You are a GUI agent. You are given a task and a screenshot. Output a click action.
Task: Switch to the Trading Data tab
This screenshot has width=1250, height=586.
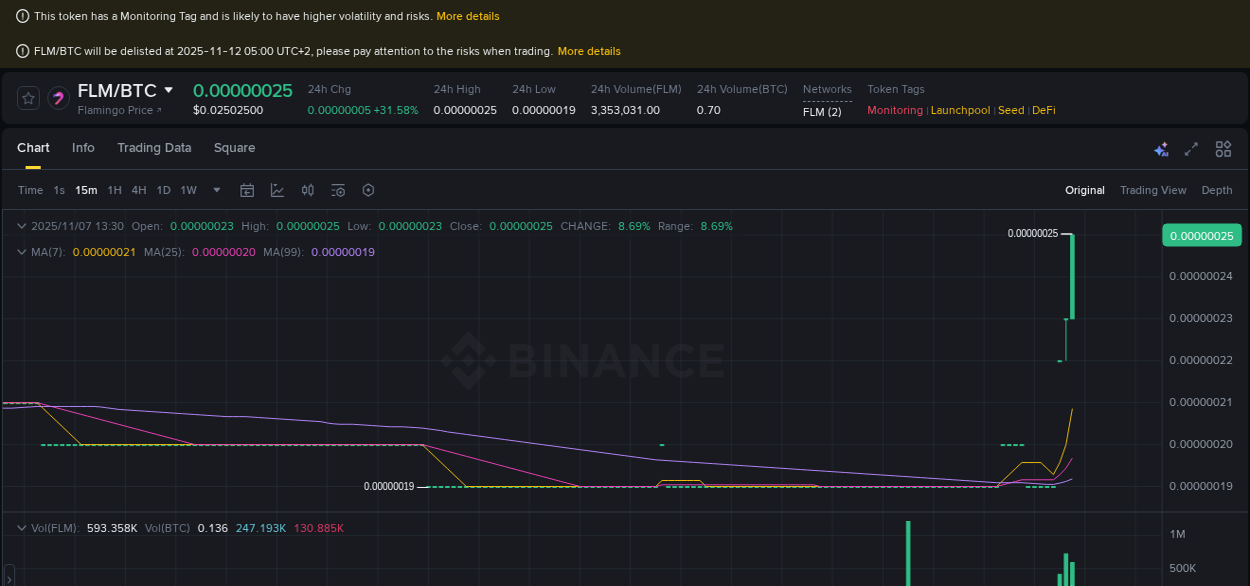(x=154, y=148)
